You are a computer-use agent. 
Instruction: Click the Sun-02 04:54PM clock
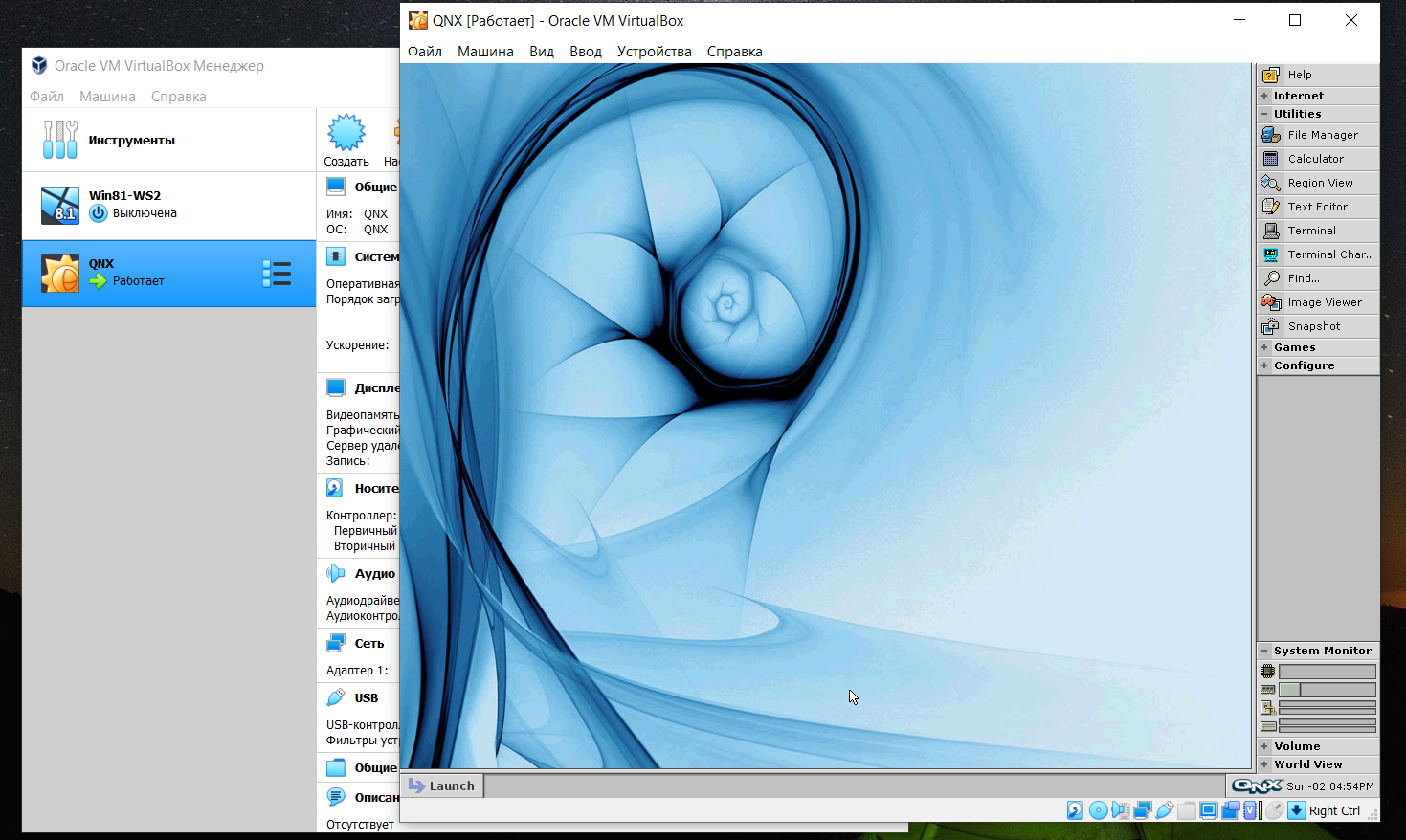(x=1330, y=786)
